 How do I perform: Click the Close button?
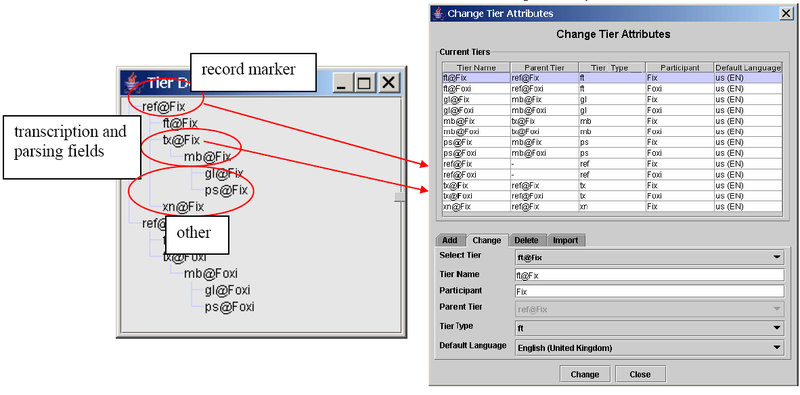(x=640, y=374)
